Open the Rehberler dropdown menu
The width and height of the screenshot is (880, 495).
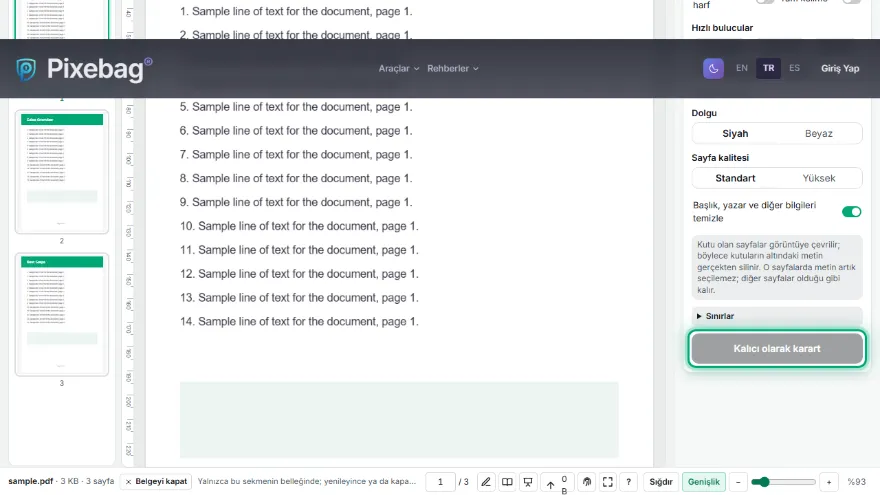(x=452, y=68)
